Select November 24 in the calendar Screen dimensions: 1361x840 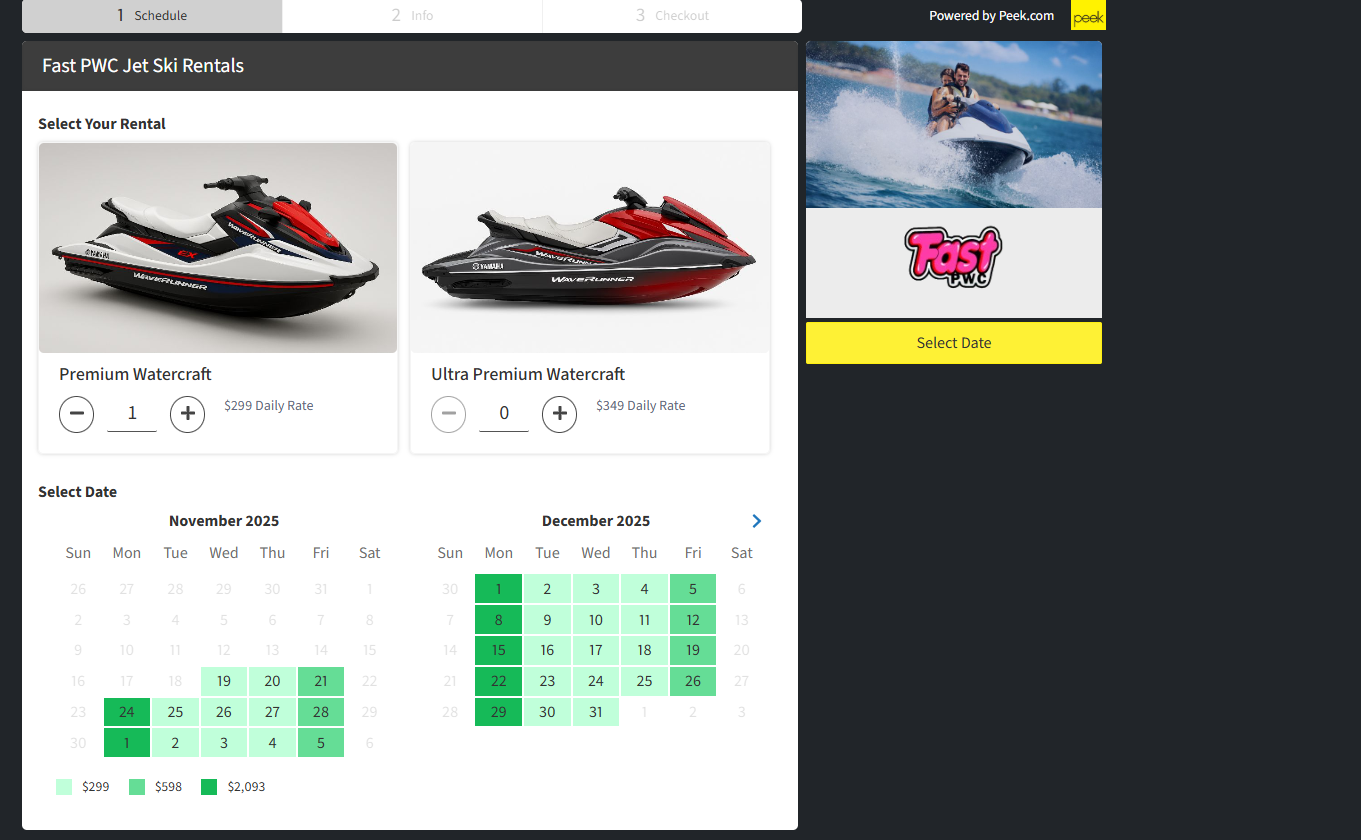[x=127, y=712]
